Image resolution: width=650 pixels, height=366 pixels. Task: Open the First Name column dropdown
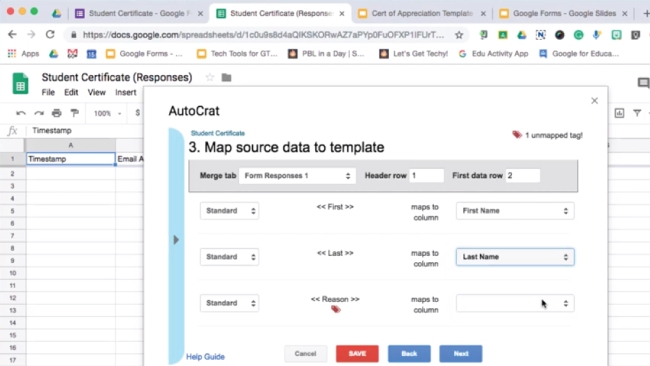click(x=515, y=211)
